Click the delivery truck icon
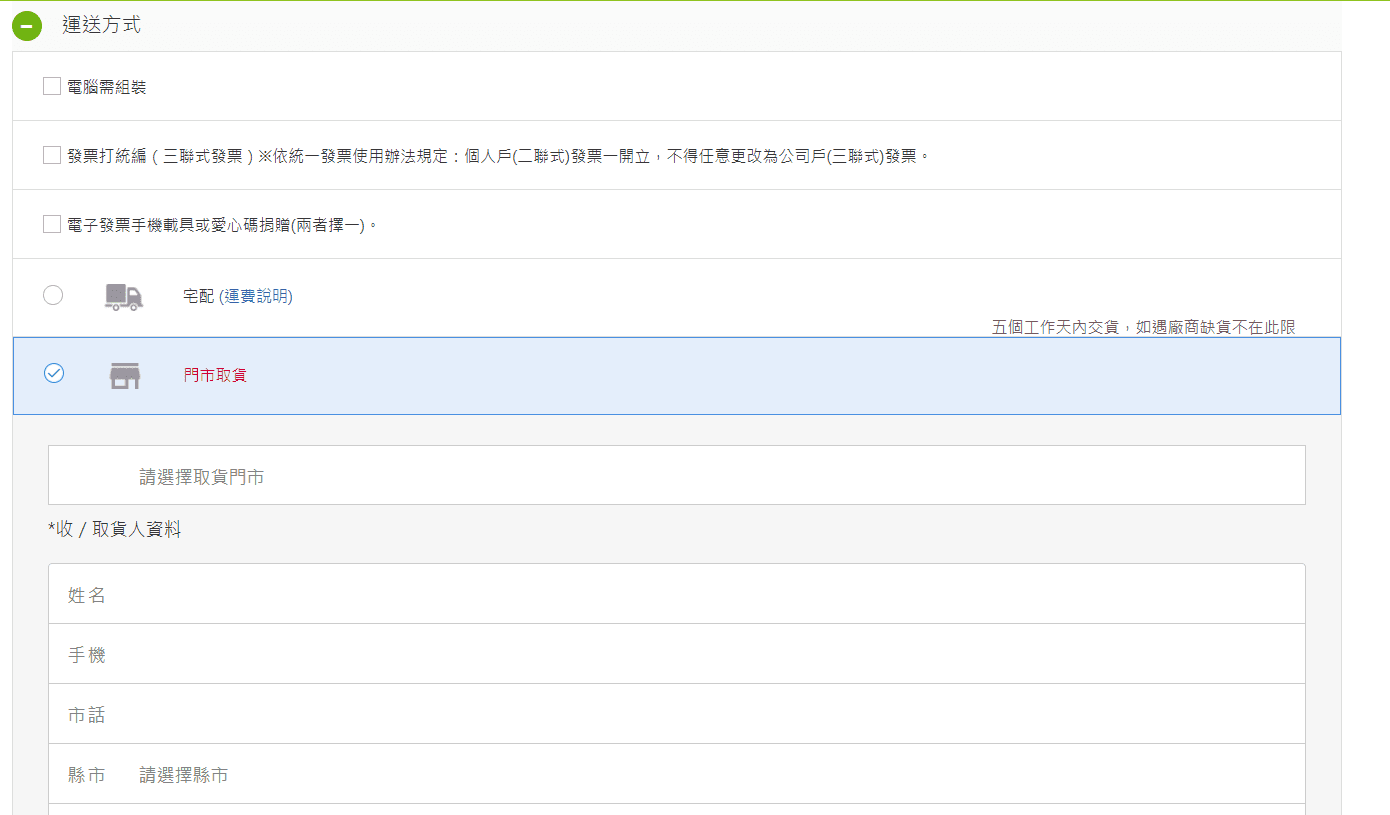This screenshot has height=815, width=1390. [x=124, y=297]
